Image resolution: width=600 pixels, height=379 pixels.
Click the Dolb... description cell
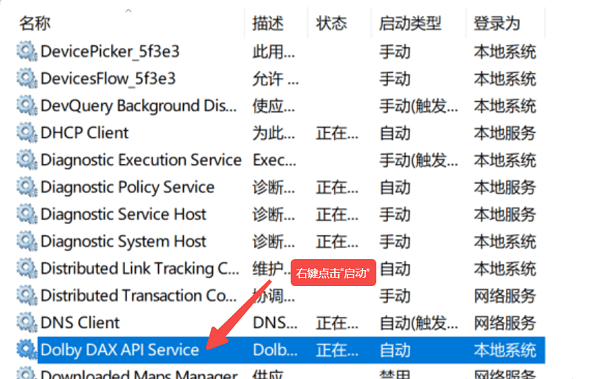tap(275, 350)
